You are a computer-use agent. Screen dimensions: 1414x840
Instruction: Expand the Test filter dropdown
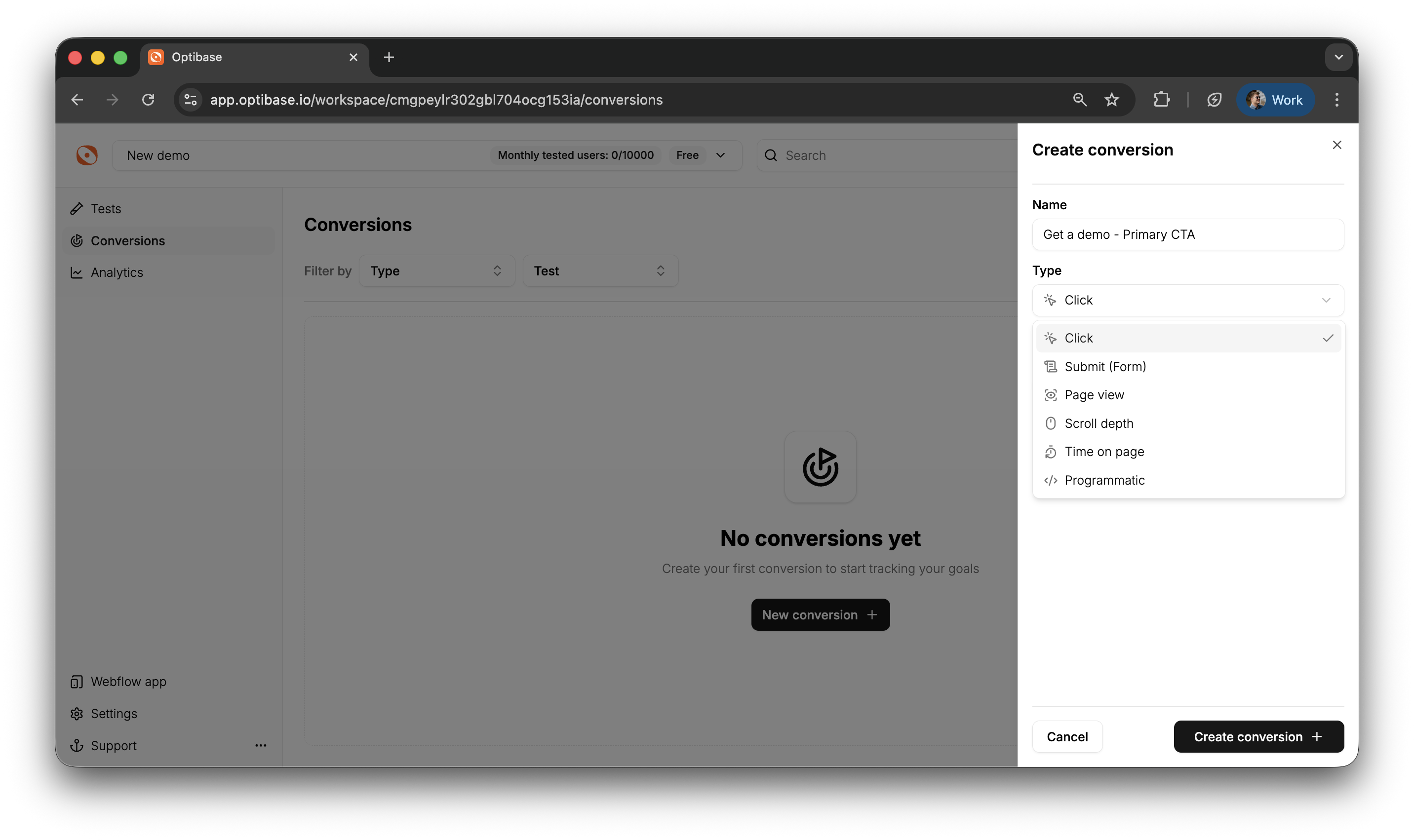(599, 270)
